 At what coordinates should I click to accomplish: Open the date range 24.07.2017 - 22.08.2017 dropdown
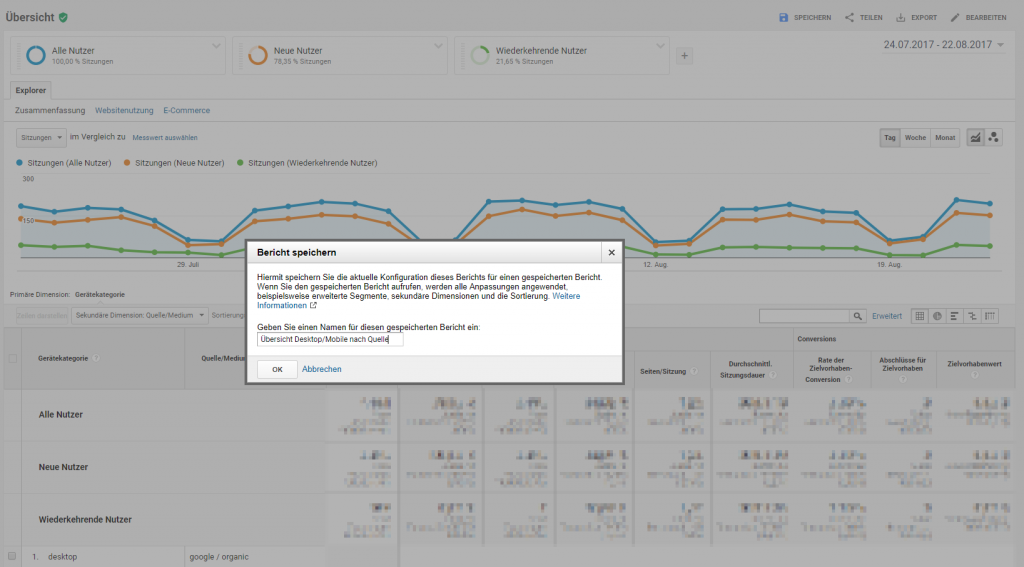[x=943, y=44]
